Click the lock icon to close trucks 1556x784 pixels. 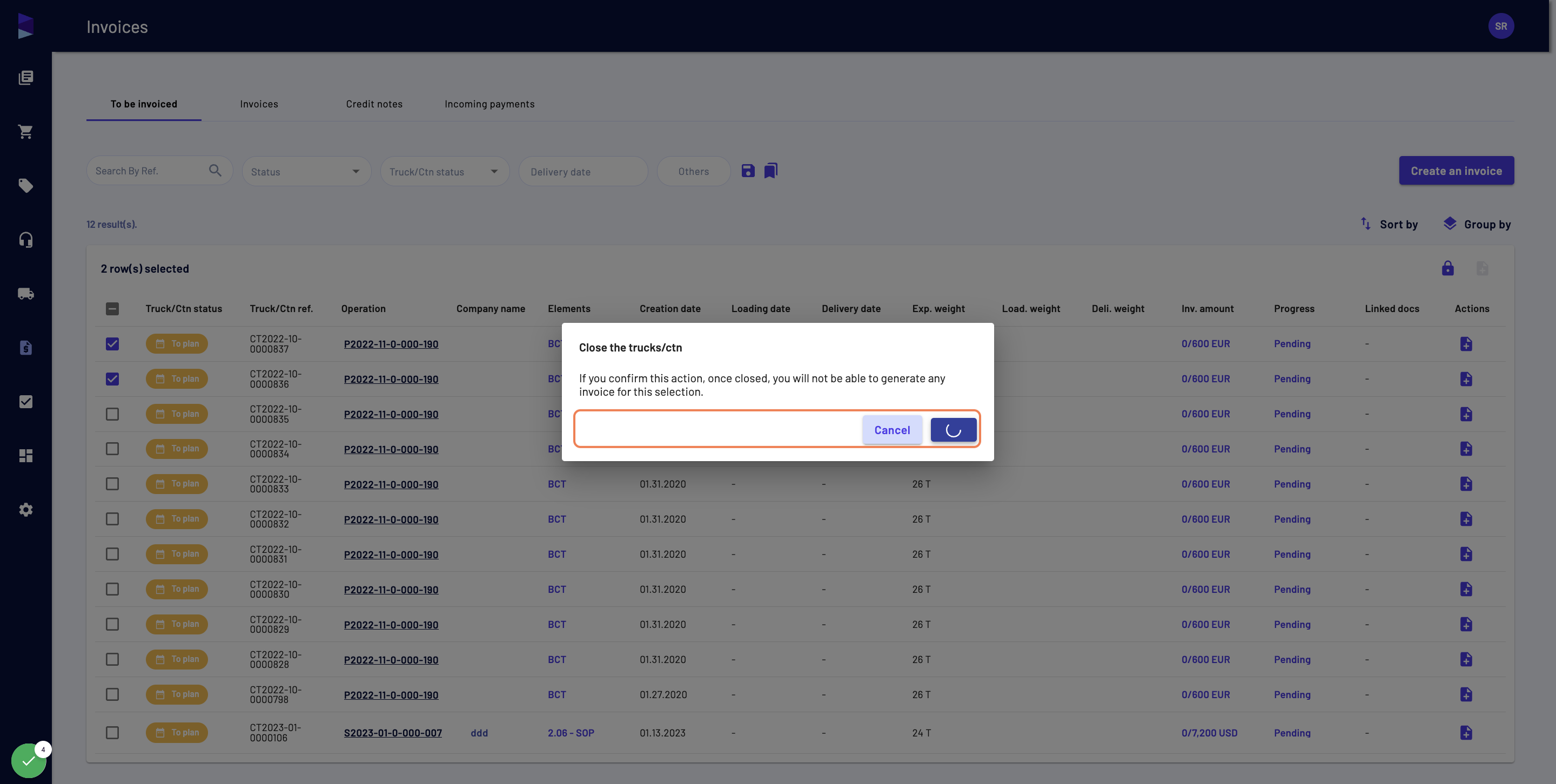click(x=1448, y=268)
